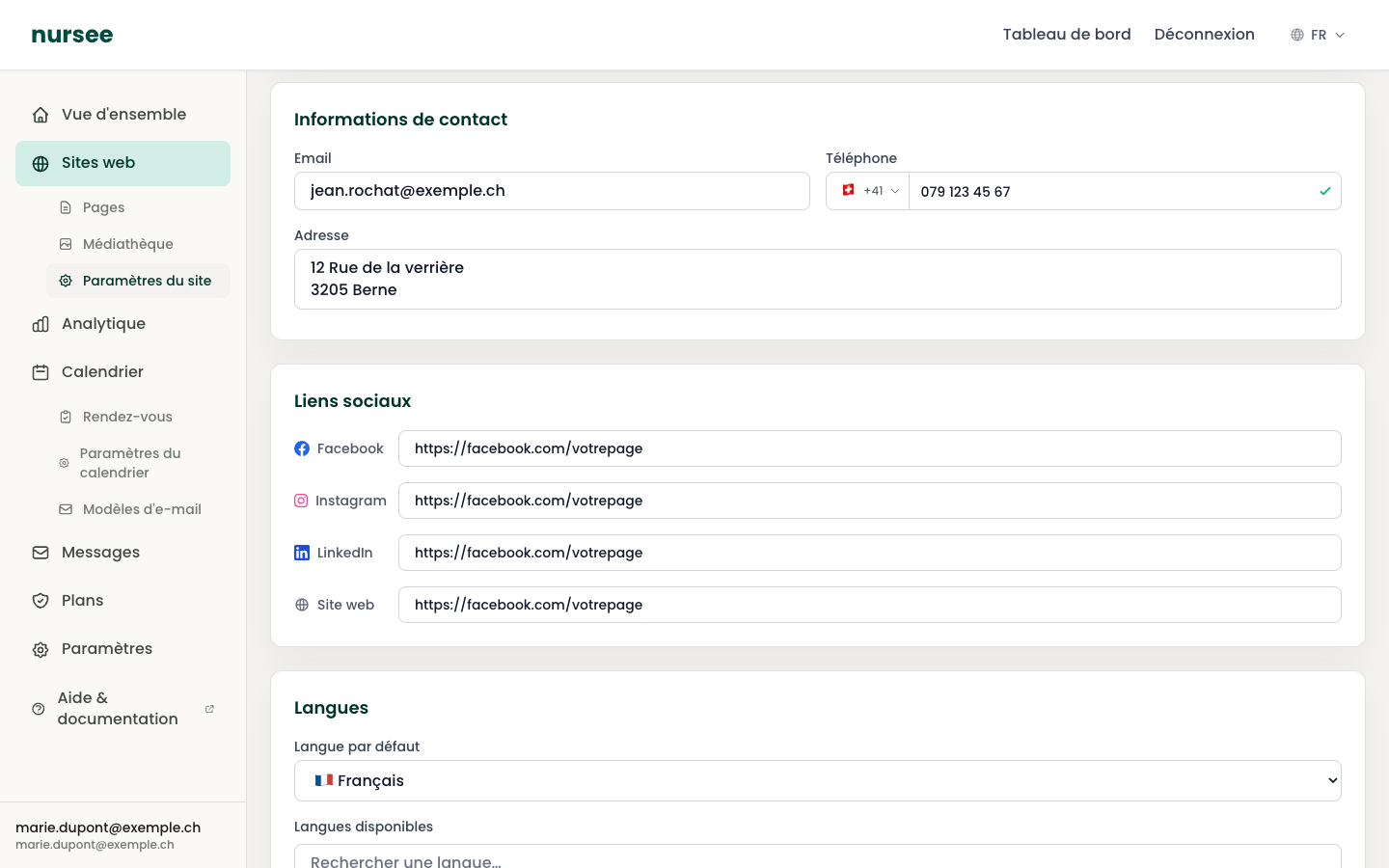This screenshot has height=868, width=1389.
Task: Click the image icon beside Médiathèque
Action: pyautogui.click(x=66, y=244)
